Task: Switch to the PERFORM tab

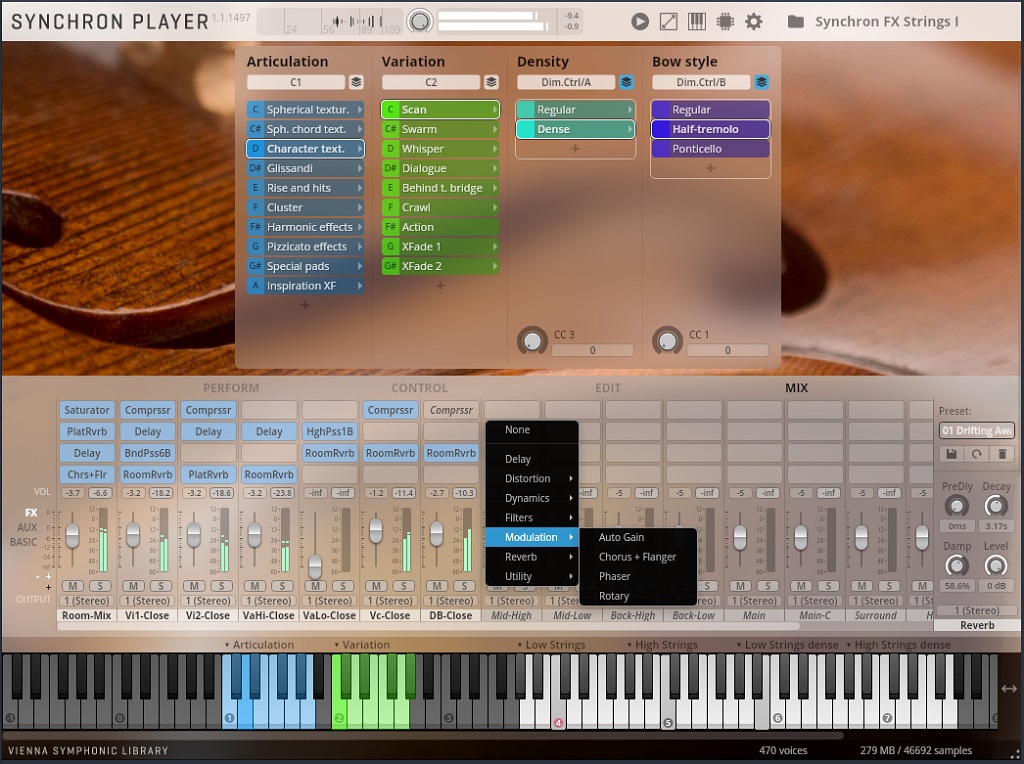Action: tap(231, 388)
